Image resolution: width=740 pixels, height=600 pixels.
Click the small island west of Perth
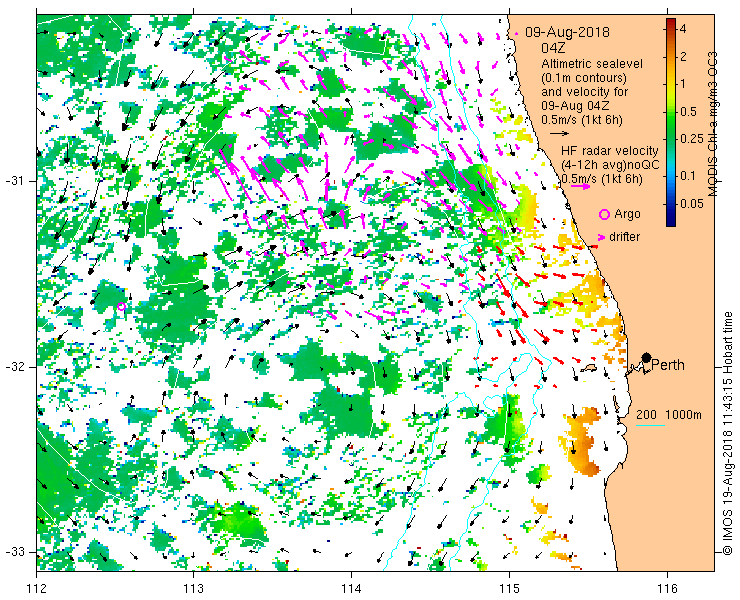click(590, 368)
